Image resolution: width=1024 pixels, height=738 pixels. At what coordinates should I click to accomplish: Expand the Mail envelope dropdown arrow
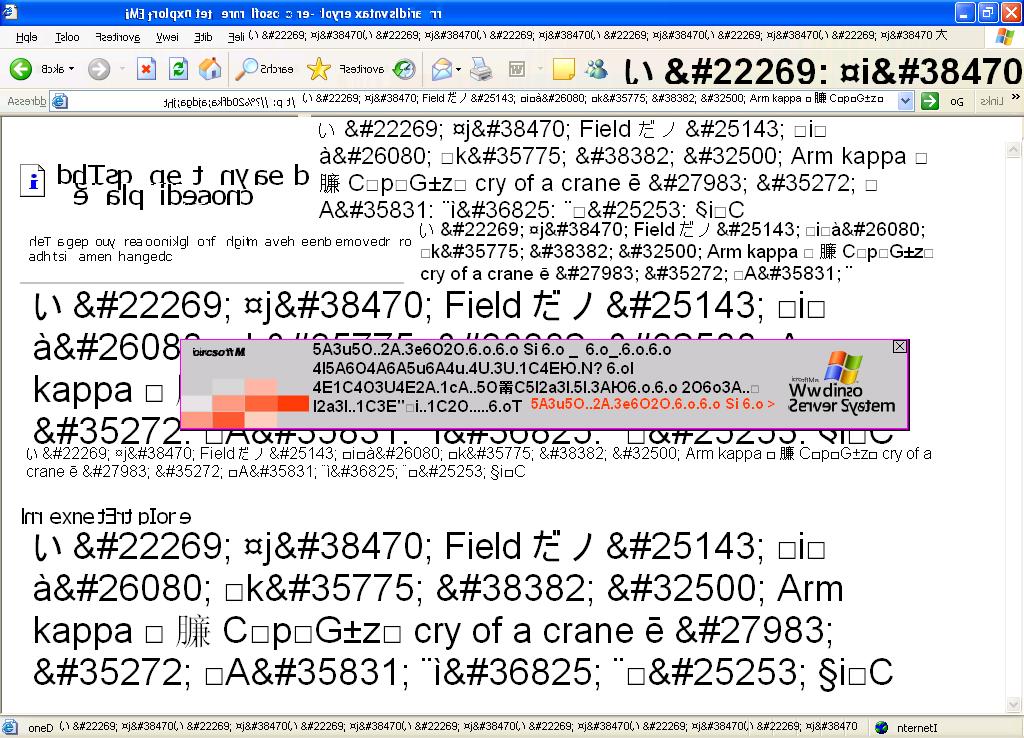(x=458, y=69)
